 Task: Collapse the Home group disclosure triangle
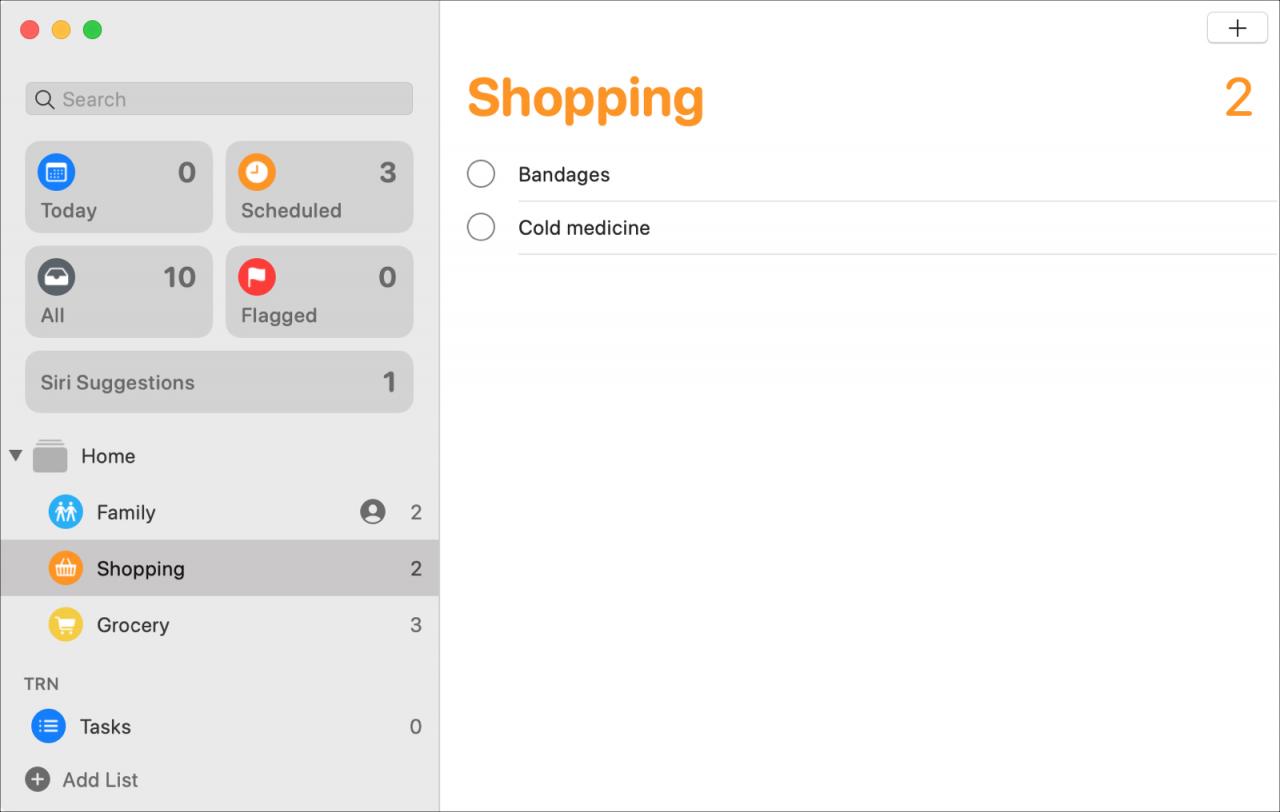click(15, 456)
